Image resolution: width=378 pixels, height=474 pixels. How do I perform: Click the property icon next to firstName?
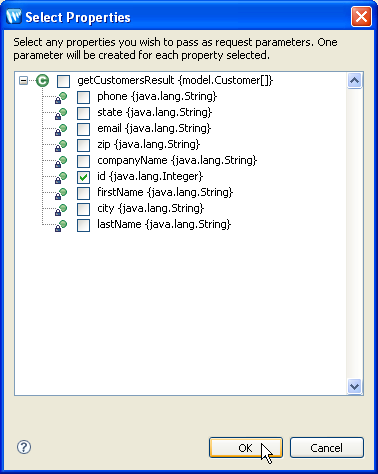pos(61,194)
